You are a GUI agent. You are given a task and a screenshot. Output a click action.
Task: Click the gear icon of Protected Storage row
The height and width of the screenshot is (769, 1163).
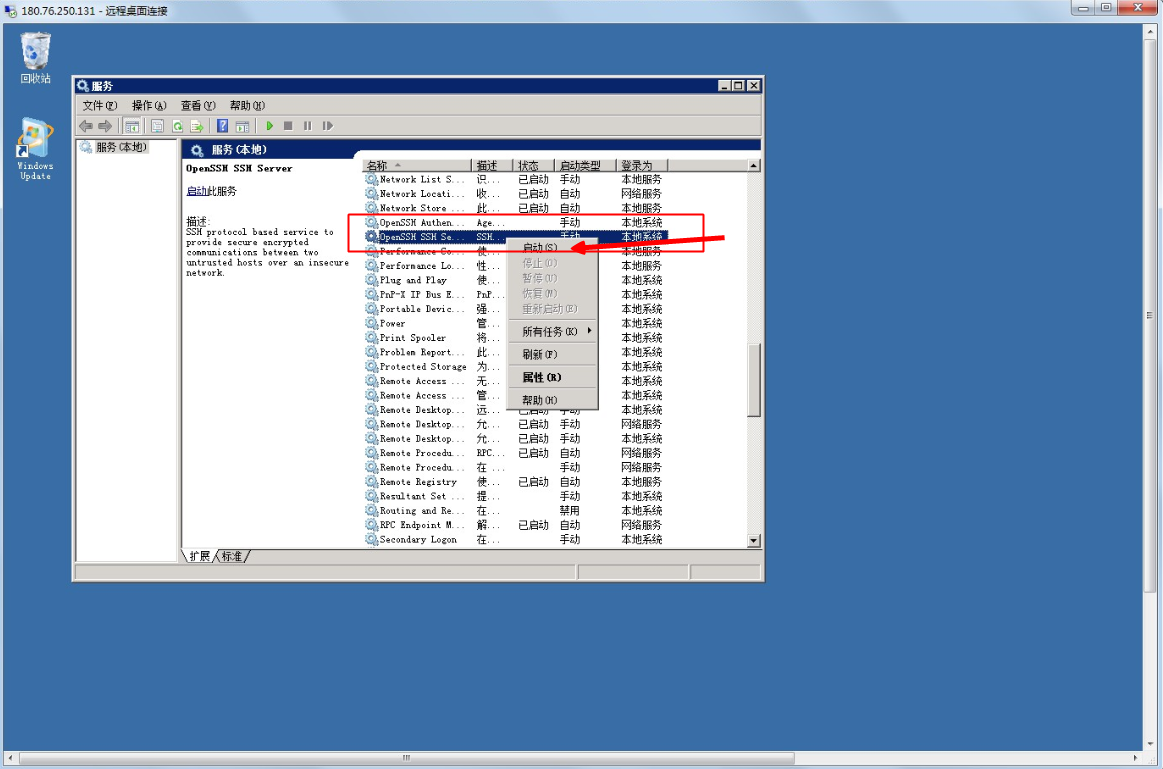click(372, 366)
